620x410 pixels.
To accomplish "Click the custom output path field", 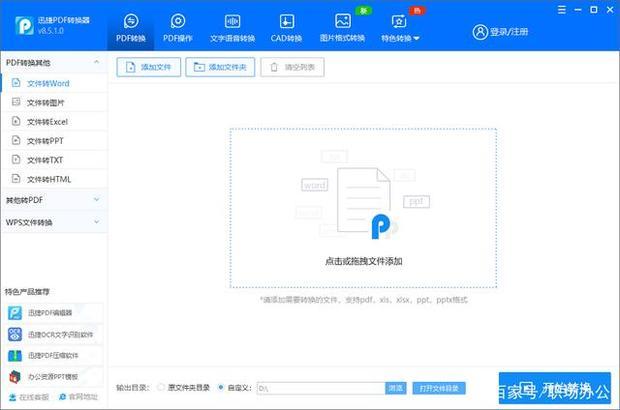I will tap(320, 387).
